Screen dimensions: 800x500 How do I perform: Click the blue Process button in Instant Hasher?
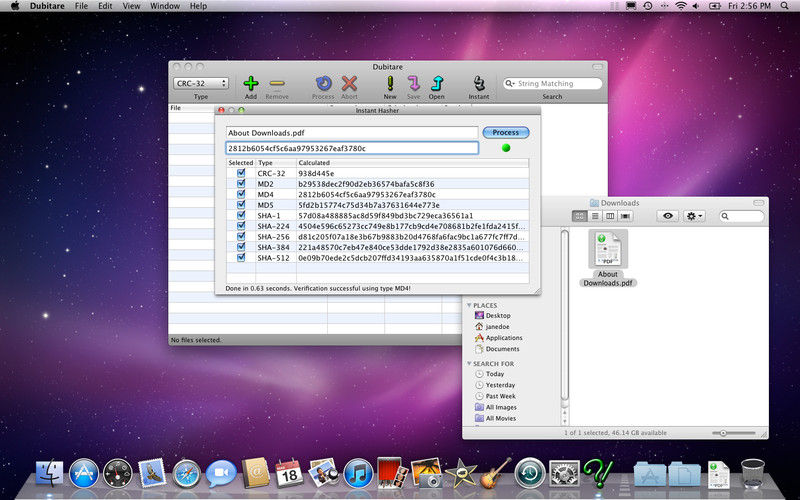506,133
